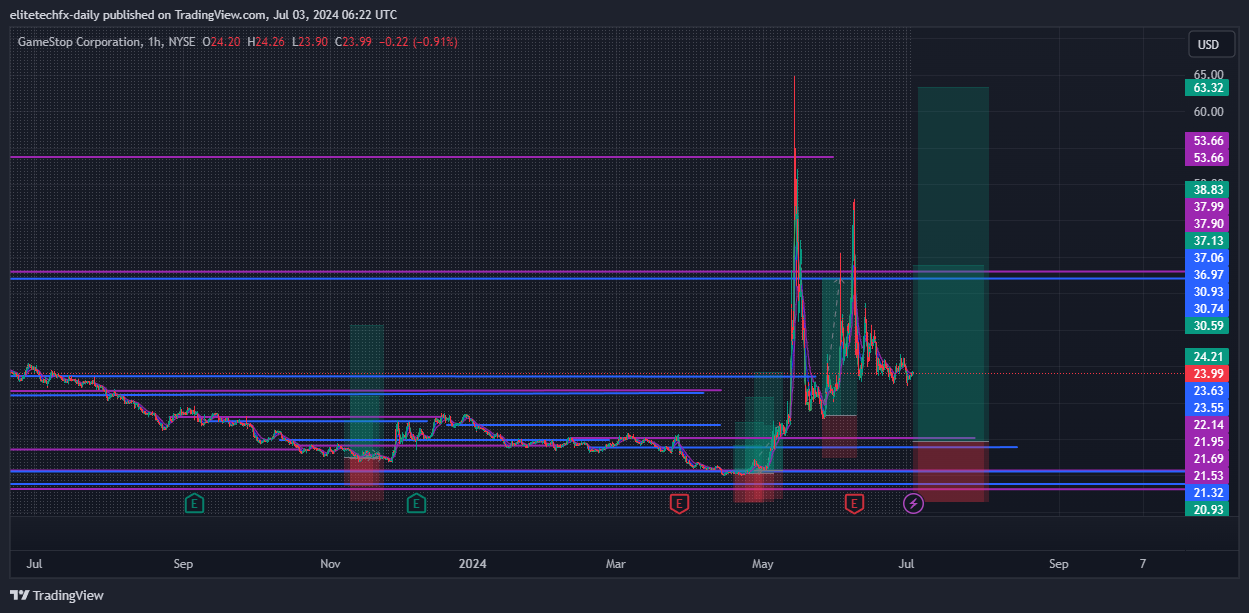This screenshot has height=613, width=1249.
Task: Click the 65.00 price axis tick
Action: [1208, 73]
